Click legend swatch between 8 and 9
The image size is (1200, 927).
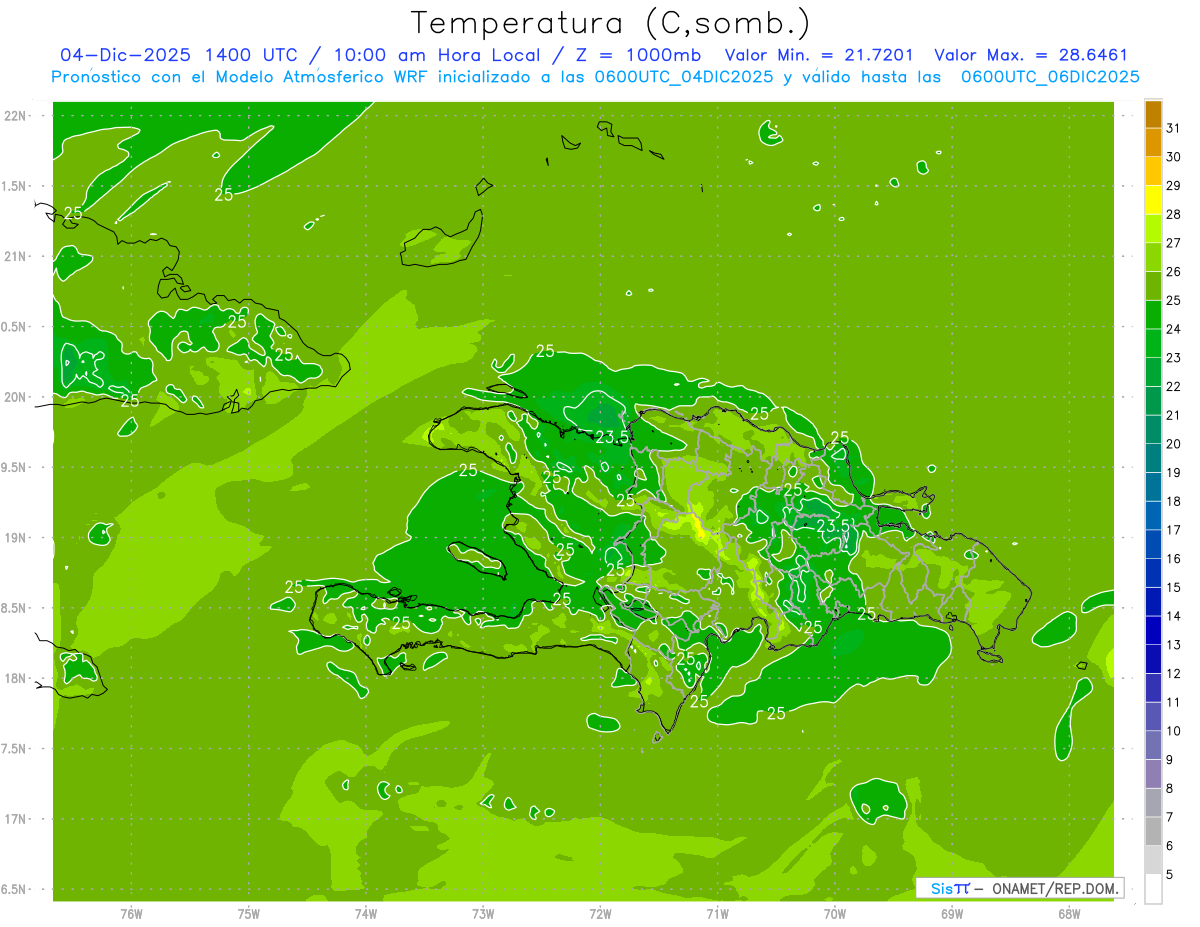[1153, 774]
